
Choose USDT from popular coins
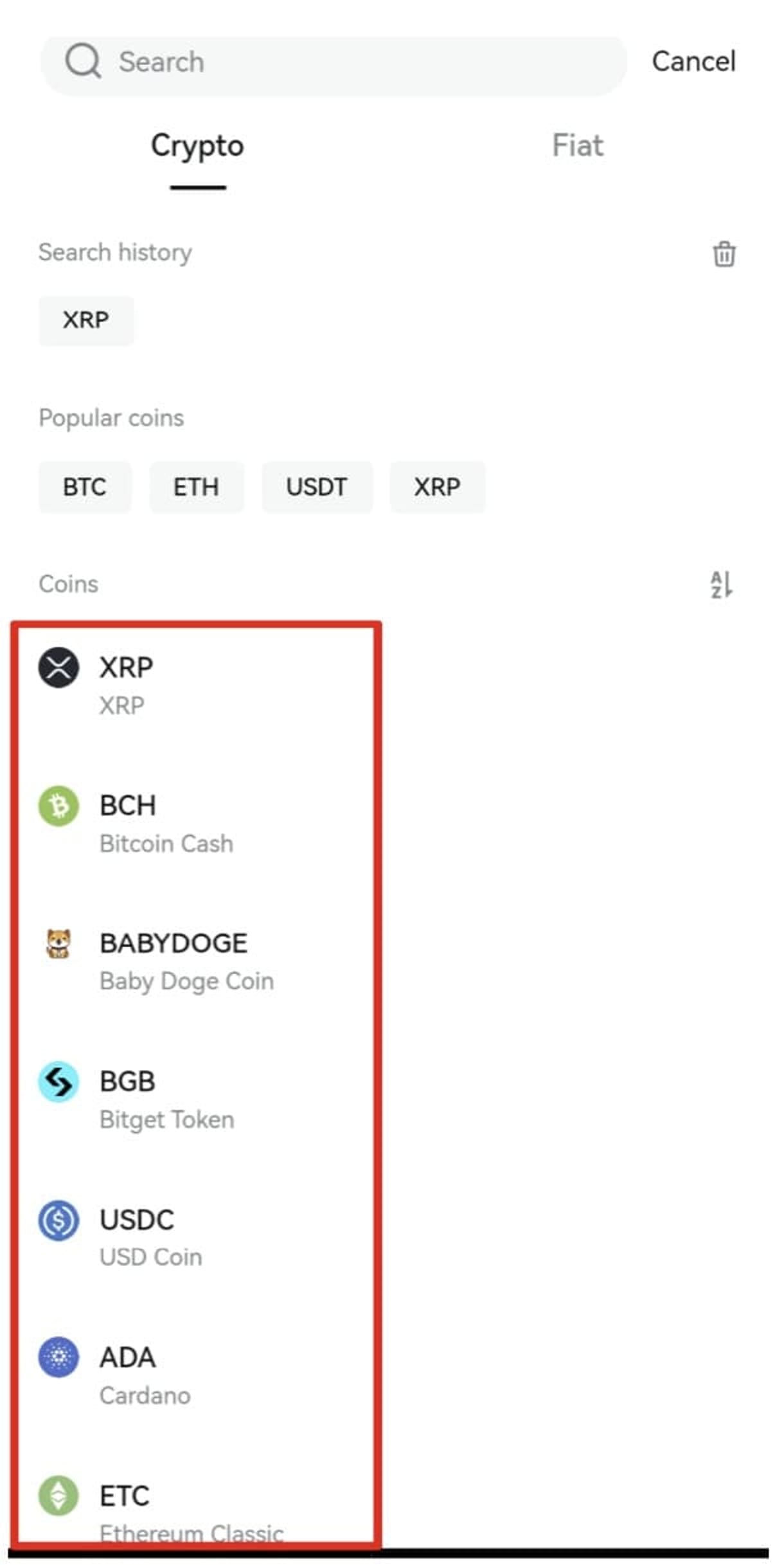(x=317, y=487)
